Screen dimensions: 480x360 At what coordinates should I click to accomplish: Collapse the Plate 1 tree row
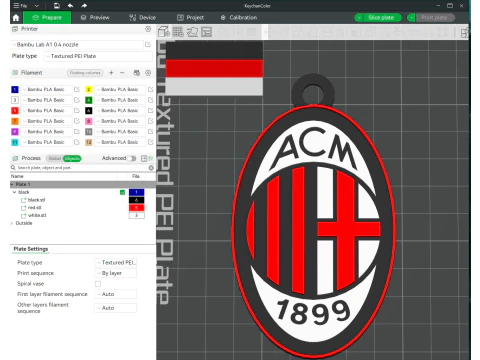coord(12,184)
